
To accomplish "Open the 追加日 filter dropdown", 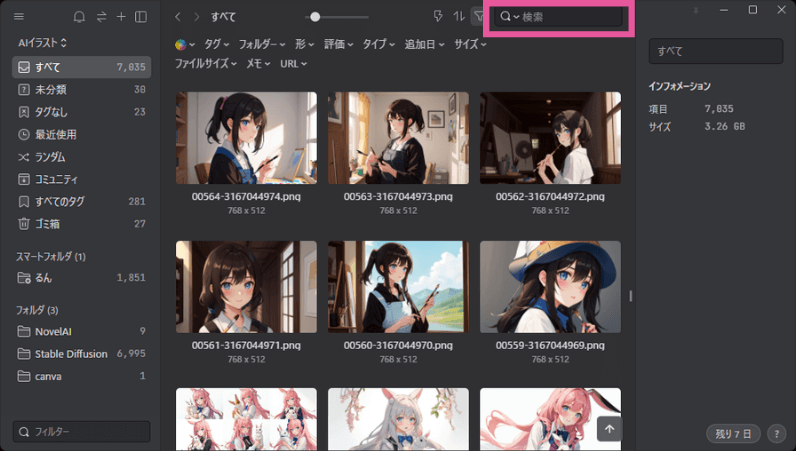I will click(x=424, y=45).
